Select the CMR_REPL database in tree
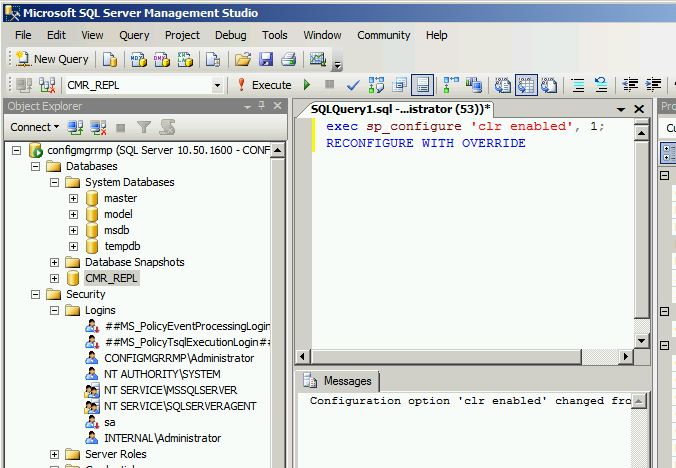This screenshot has width=676, height=468. pyautogui.click(x=110, y=278)
